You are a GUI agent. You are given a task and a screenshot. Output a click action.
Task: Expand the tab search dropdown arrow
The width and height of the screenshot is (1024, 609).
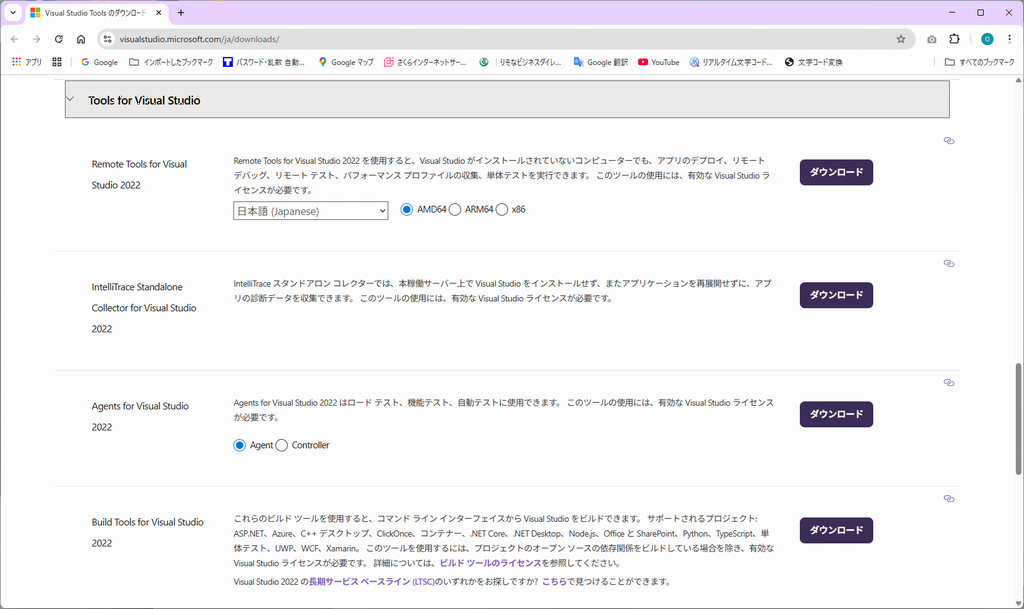pyautogui.click(x=13, y=13)
